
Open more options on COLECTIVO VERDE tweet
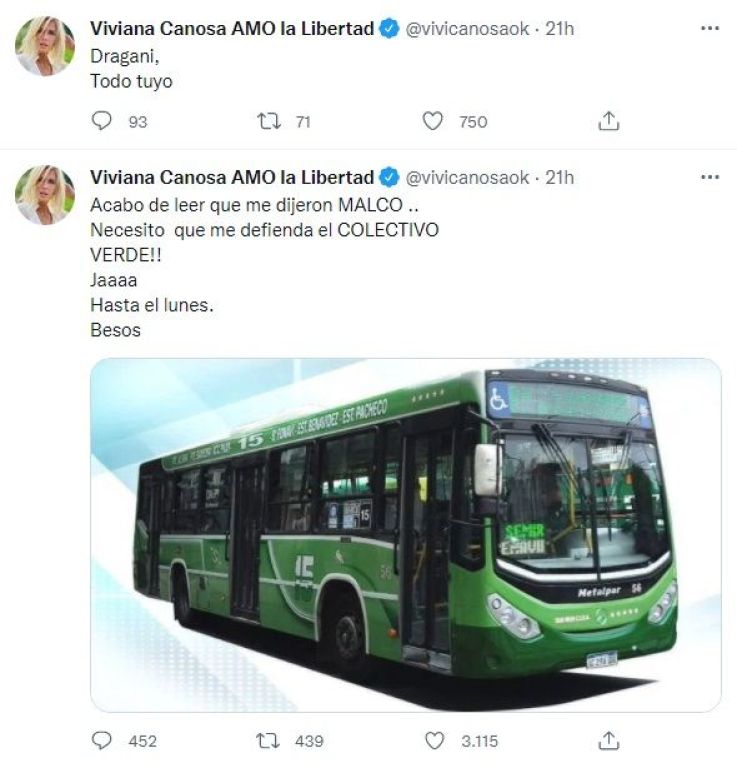(x=710, y=177)
